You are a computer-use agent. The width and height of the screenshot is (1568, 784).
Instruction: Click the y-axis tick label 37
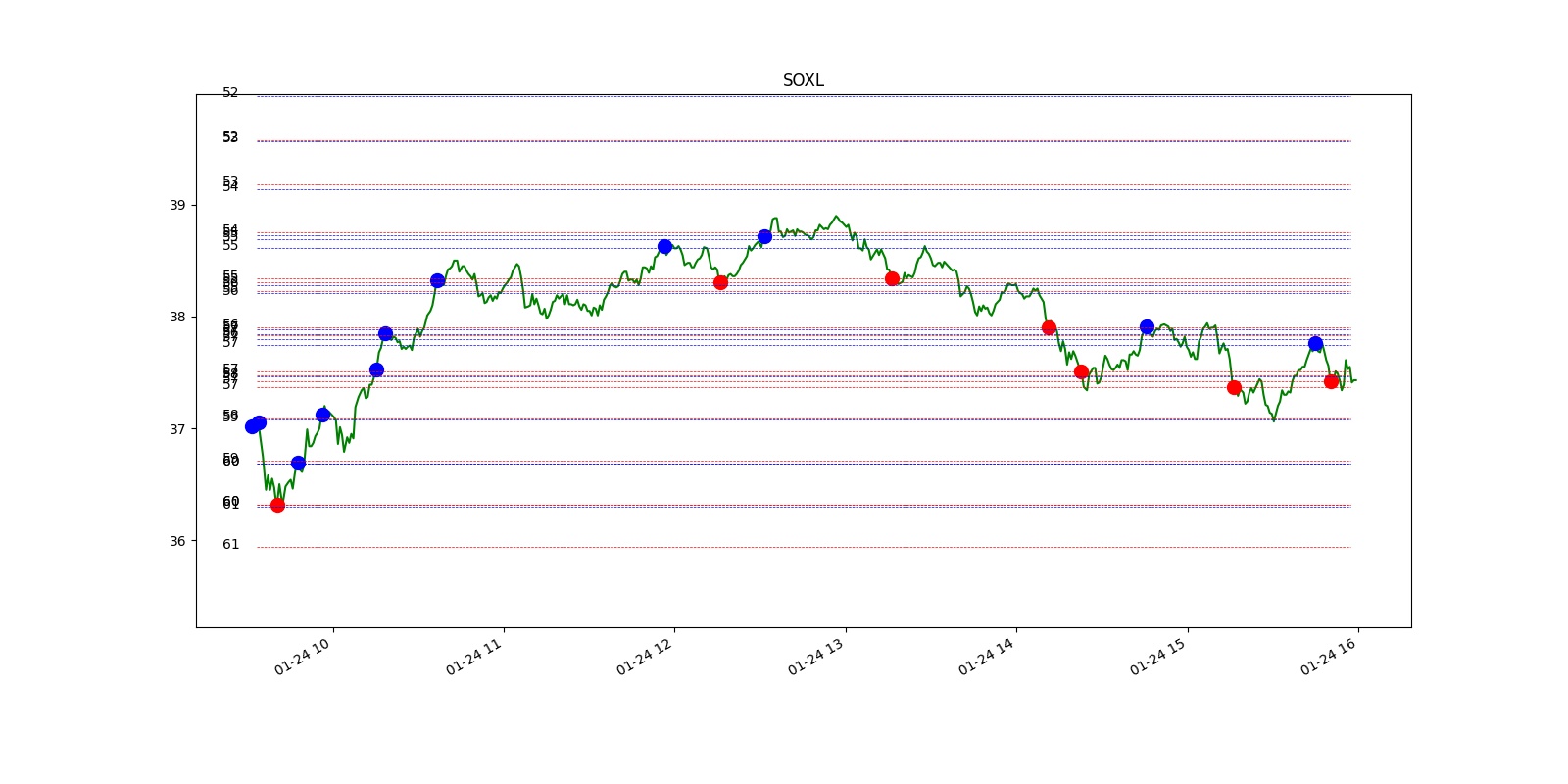(x=177, y=429)
